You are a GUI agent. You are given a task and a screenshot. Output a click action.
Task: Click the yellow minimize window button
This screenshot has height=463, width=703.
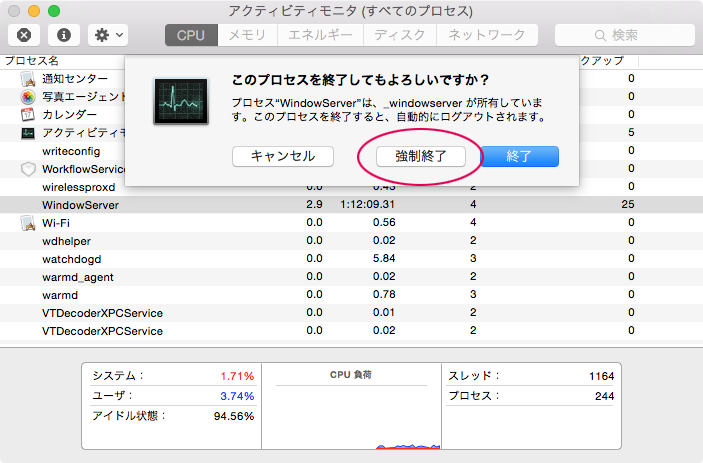click(34, 11)
